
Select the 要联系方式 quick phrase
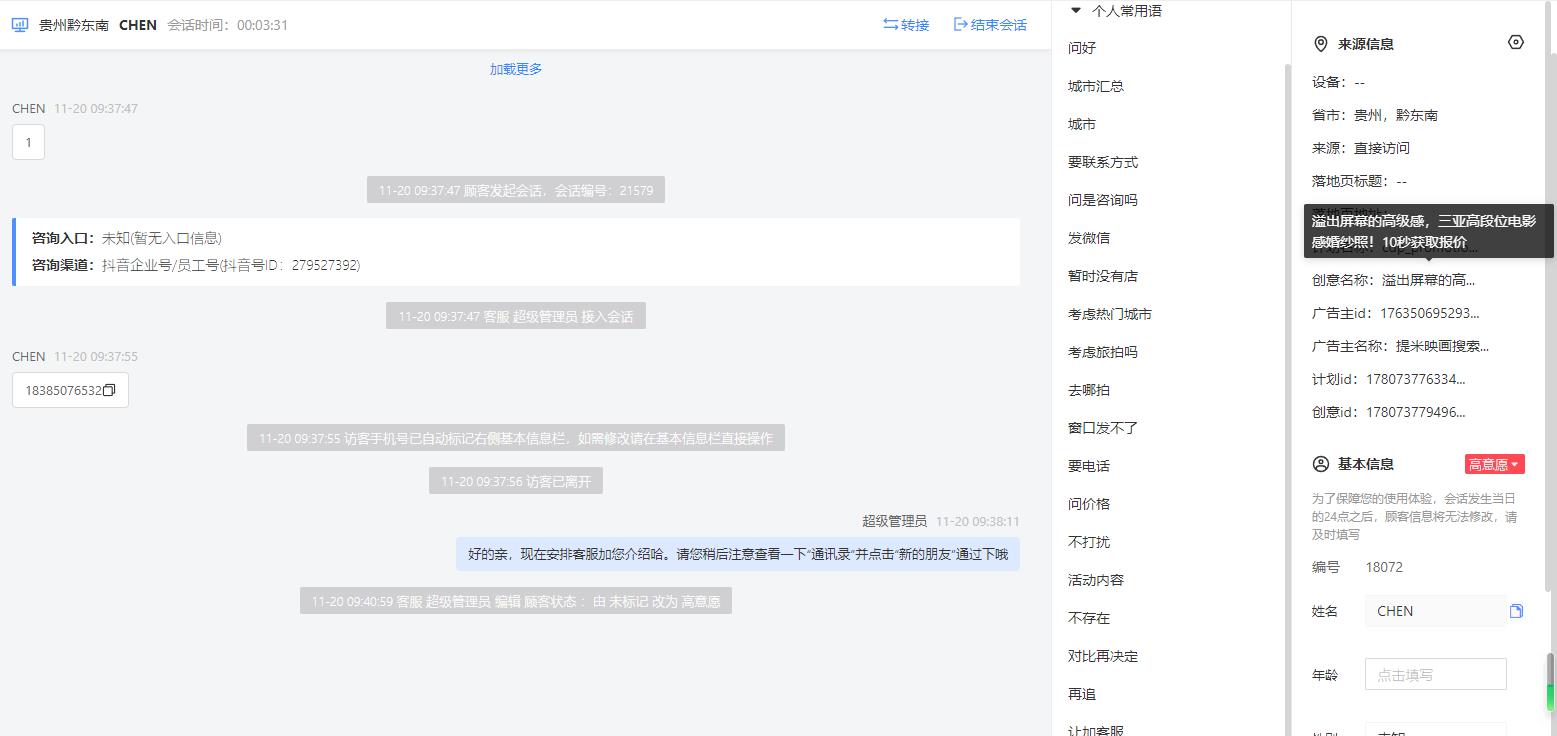[x=1103, y=162]
